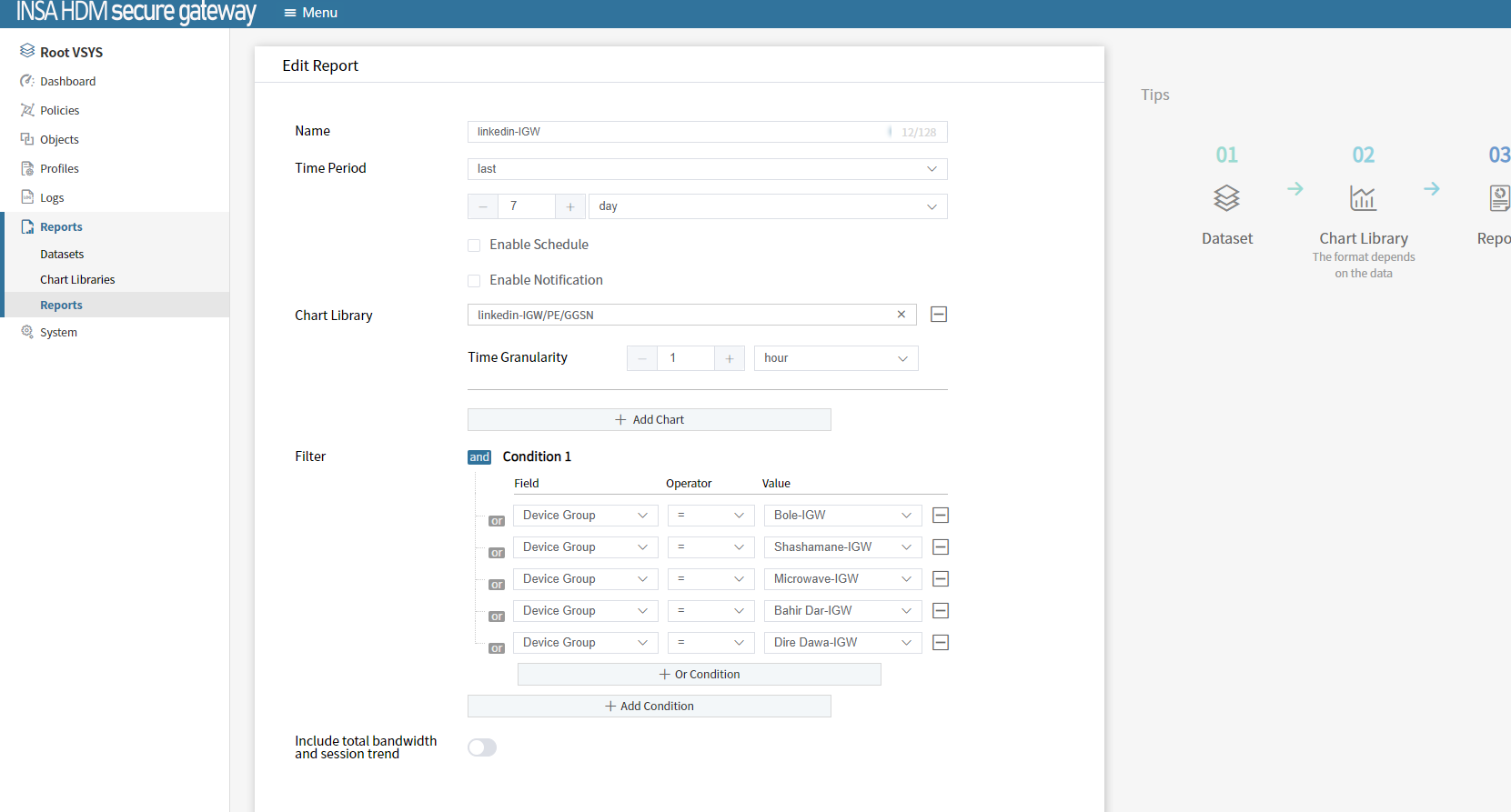Toggle Include total bandwidth and session trend
Viewport: 1511px width, 812px height.
pyautogui.click(x=482, y=747)
